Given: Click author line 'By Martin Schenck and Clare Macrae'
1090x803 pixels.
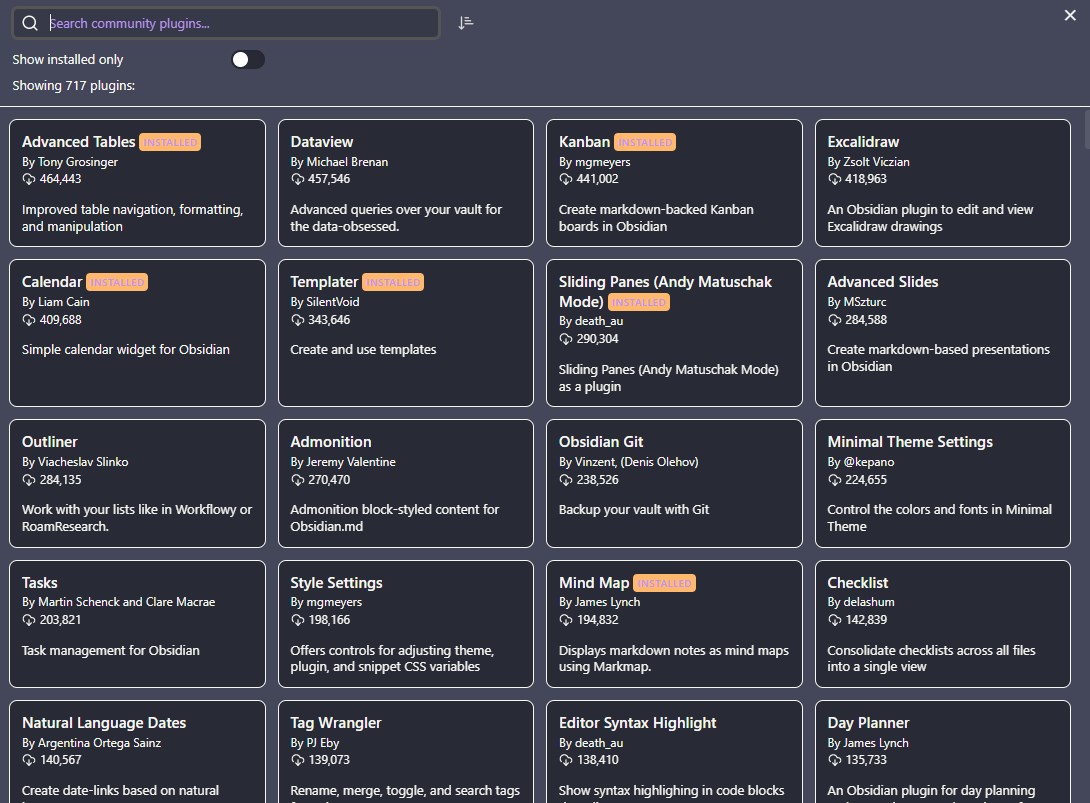Looking at the screenshot, I should 119,602.
